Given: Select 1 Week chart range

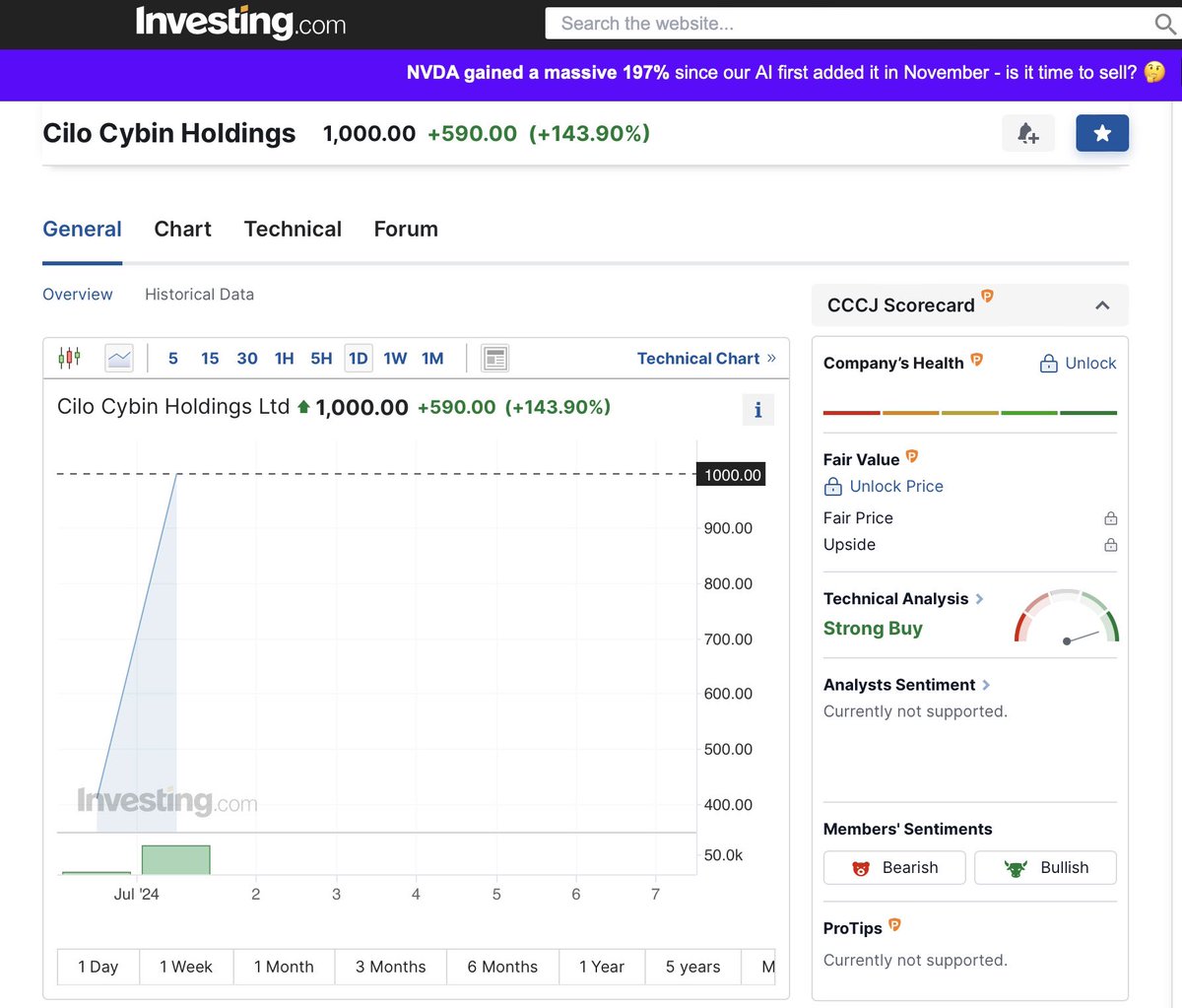Looking at the screenshot, I should (x=186, y=967).
